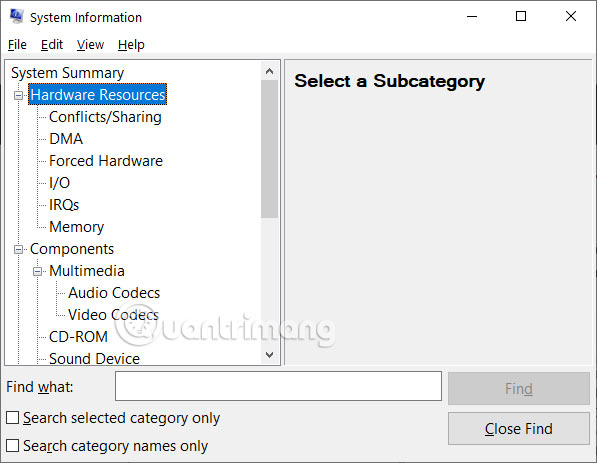Screen dimensions: 597x463
Task: Select the DMA subcategory
Action: coord(66,139)
